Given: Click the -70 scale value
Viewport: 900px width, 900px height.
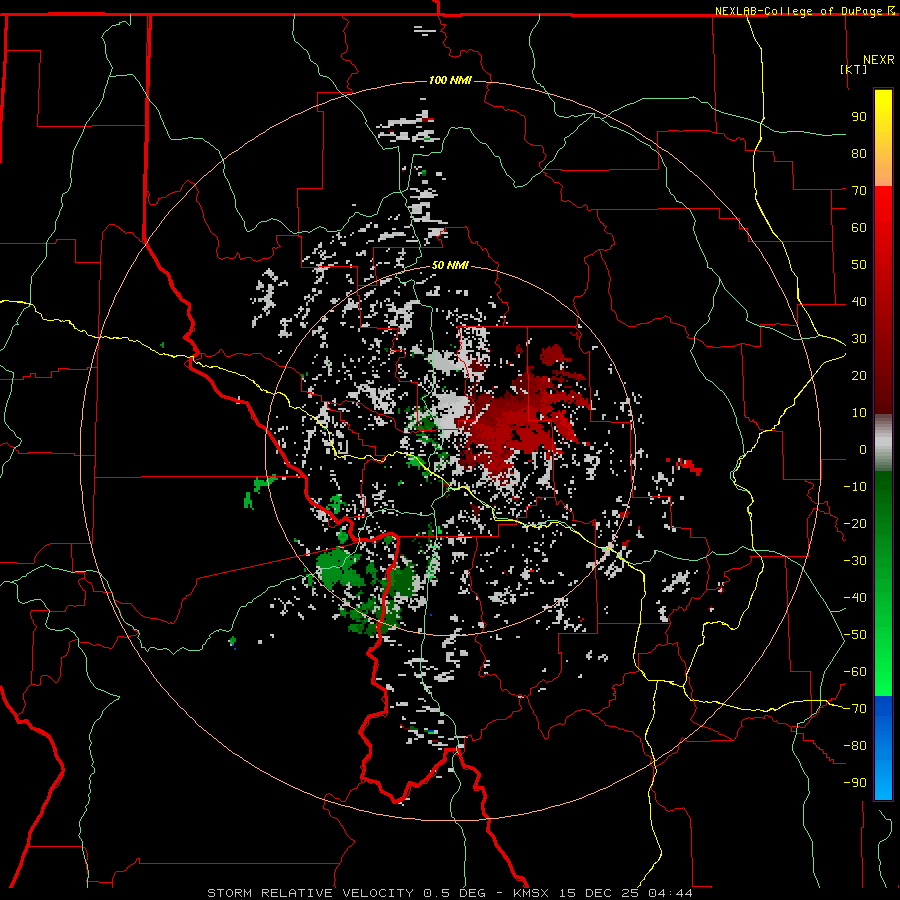Looking at the screenshot, I should click(855, 709).
